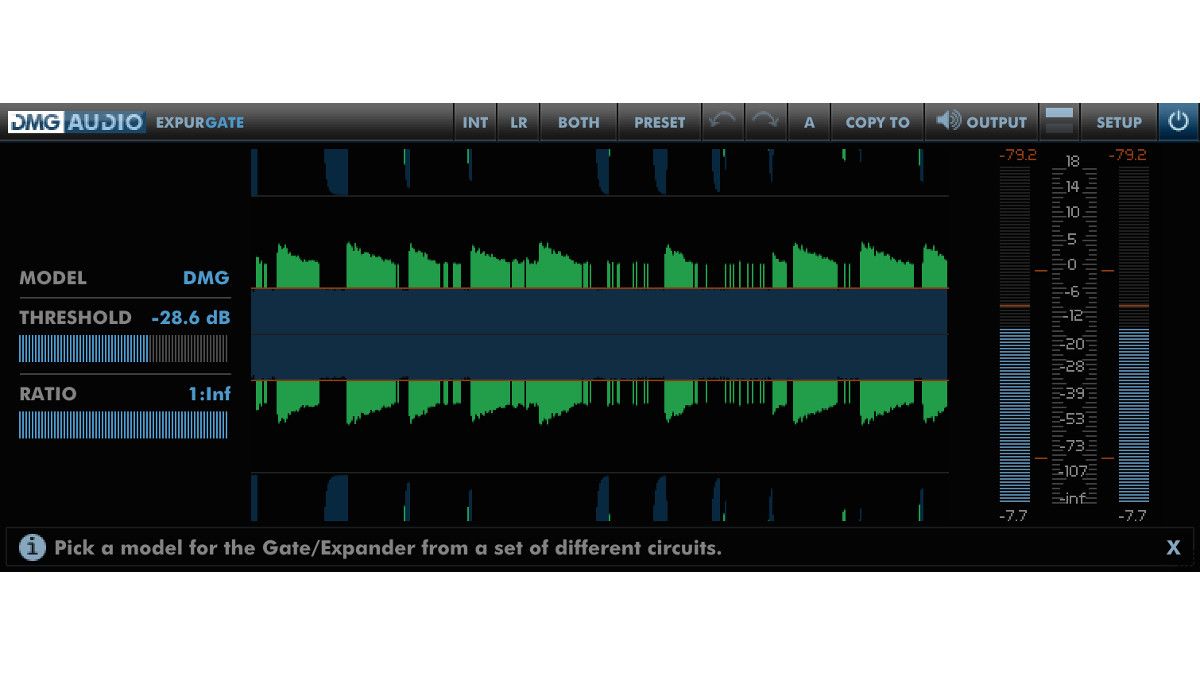Image resolution: width=1200 pixels, height=675 pixels.
Task: Click the redo arrow icon
Action: point(765,122)
